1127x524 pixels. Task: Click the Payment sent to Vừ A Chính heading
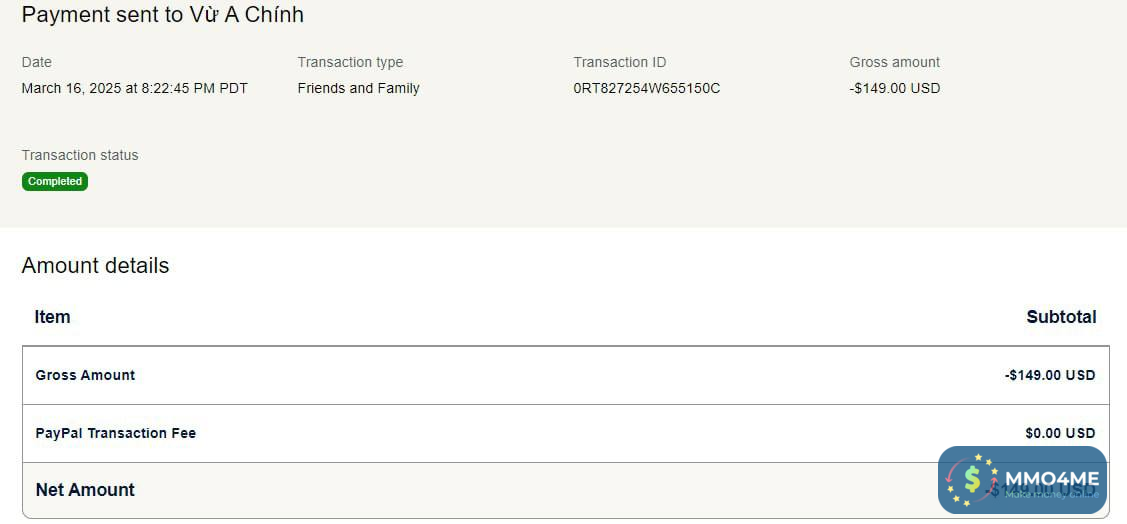coord(162,15)
